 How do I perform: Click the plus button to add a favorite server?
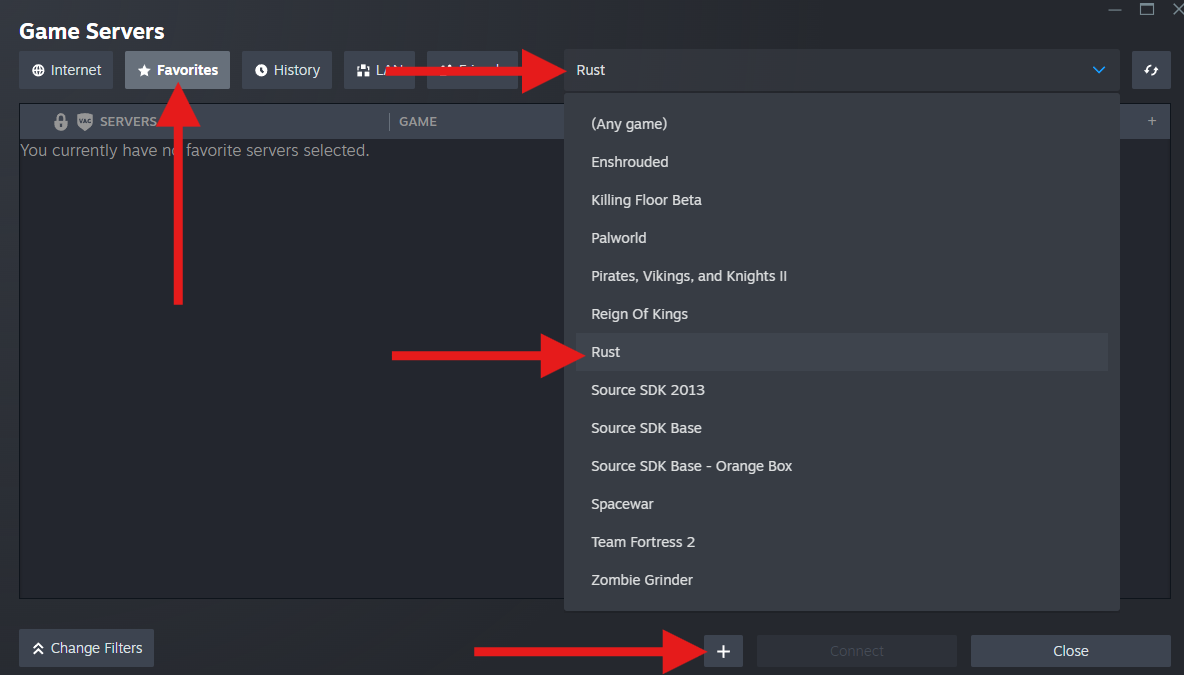point(723,651)
